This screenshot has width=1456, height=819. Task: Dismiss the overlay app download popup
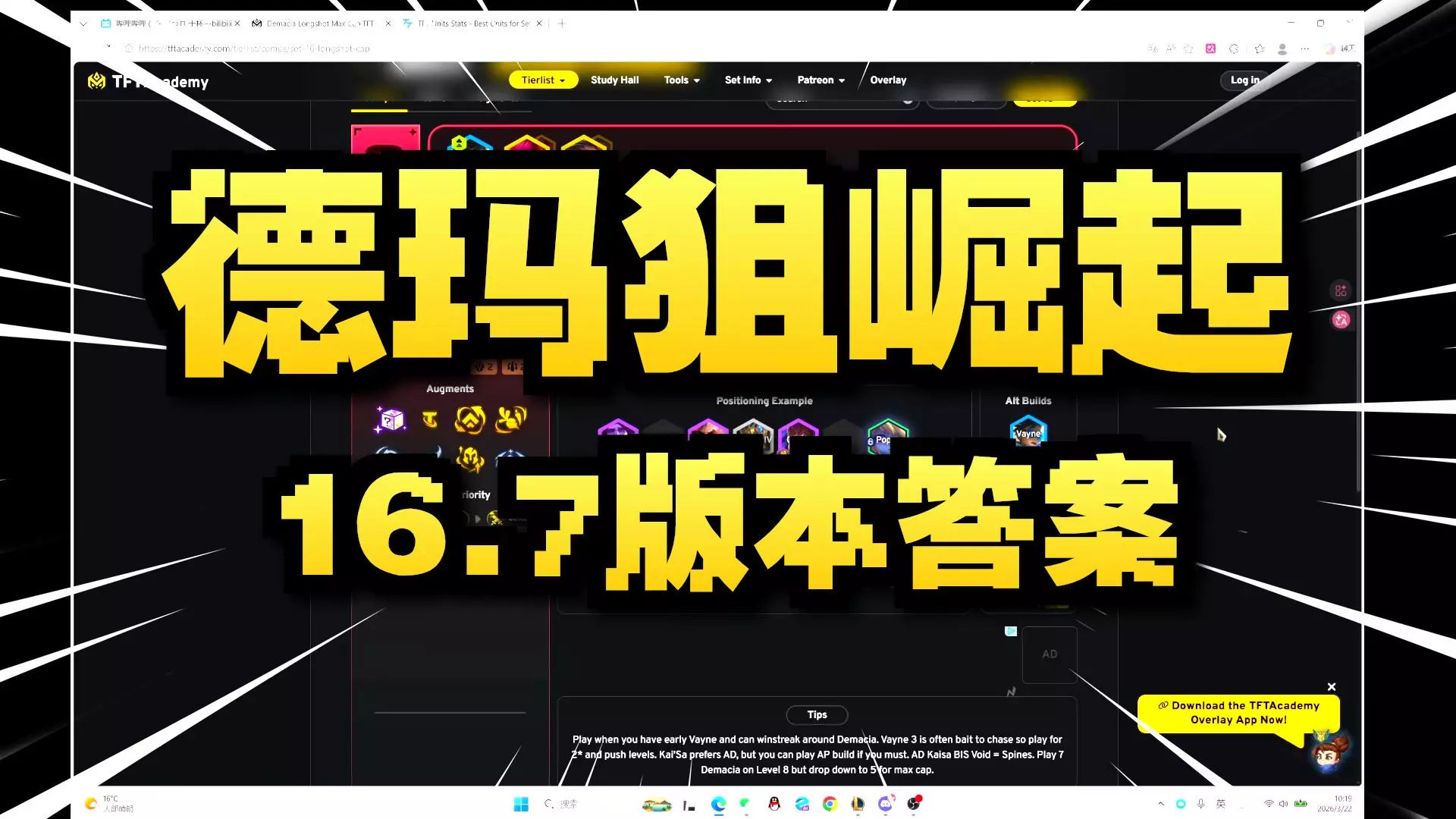(1332, 687)
